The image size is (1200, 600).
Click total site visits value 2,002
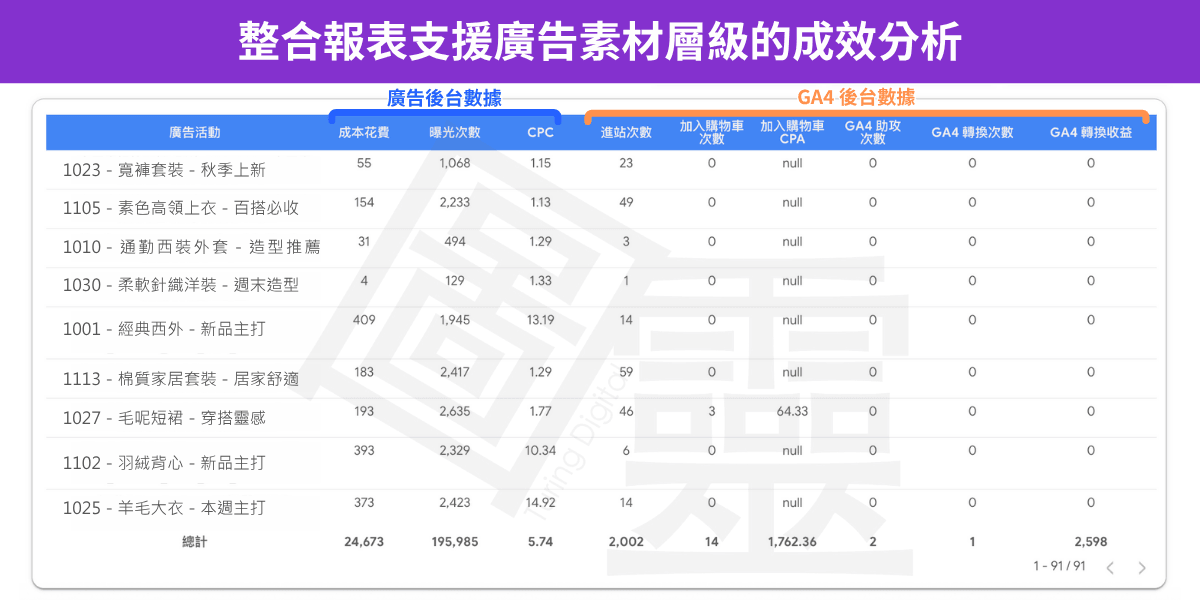pyautogui.click(x=626, y=541)
